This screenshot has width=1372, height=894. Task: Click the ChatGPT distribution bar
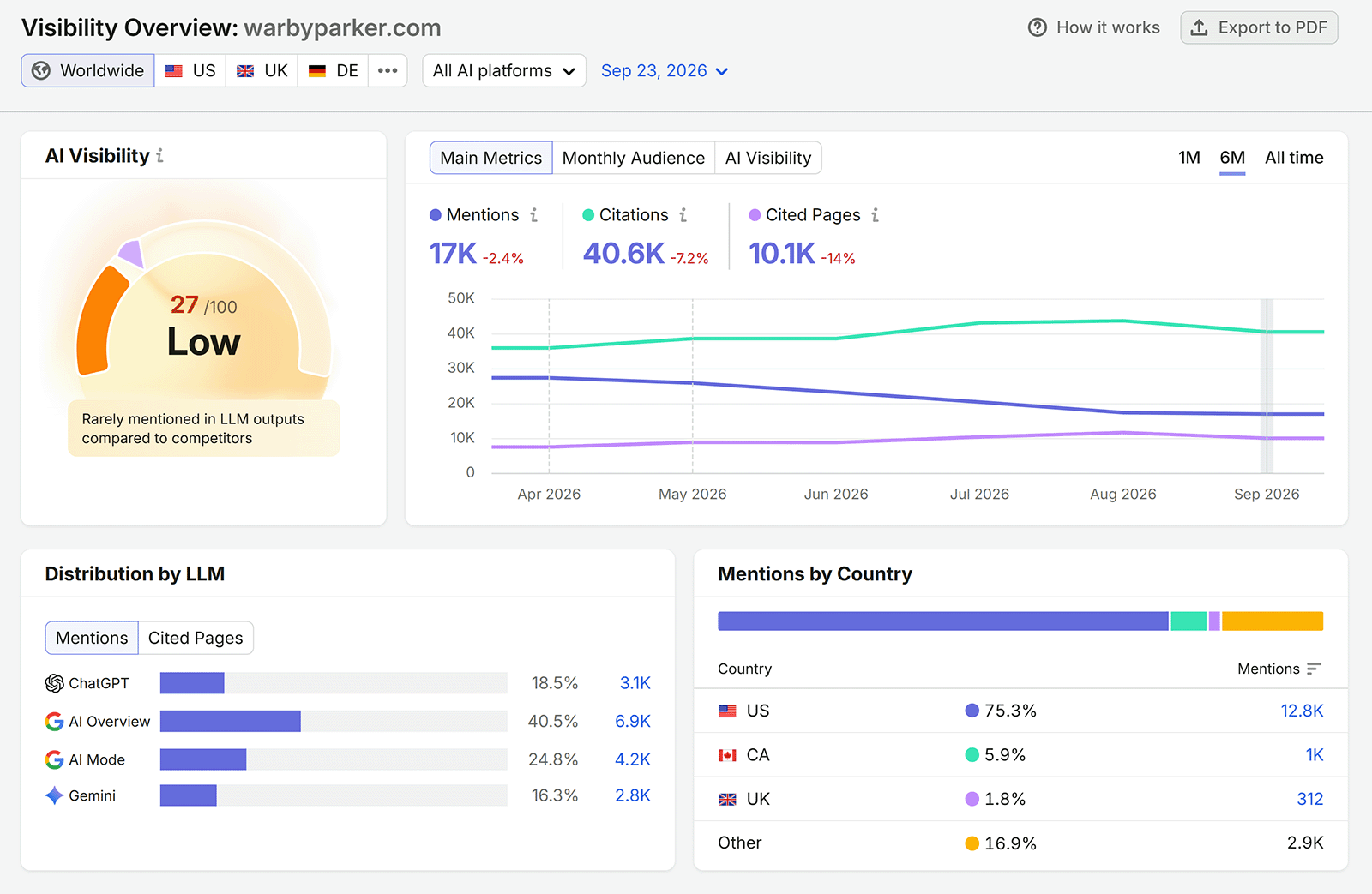(x=192, y=683)
